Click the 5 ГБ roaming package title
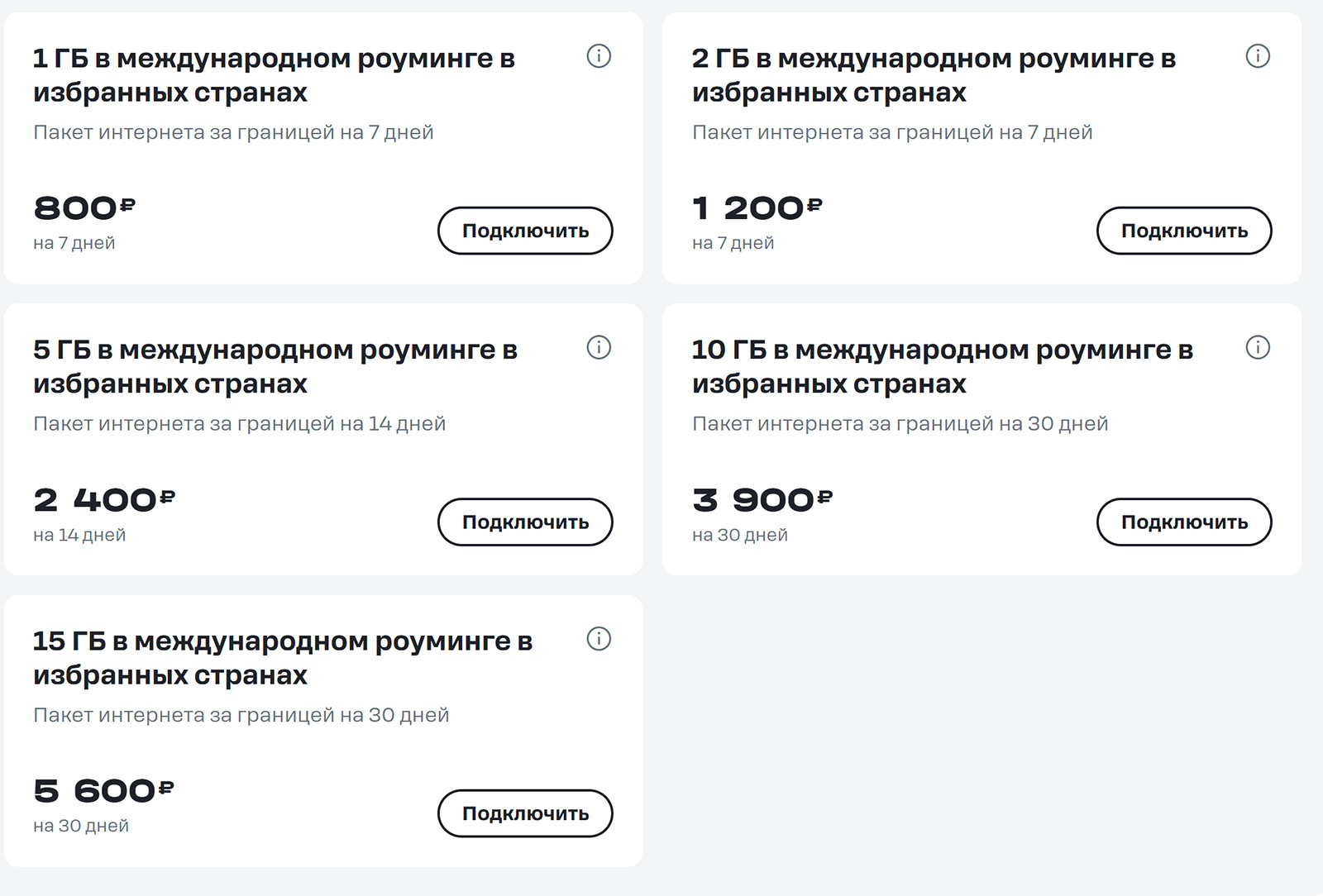The image size is (1323, 896). pyautogui.click(x=275, y=367)
